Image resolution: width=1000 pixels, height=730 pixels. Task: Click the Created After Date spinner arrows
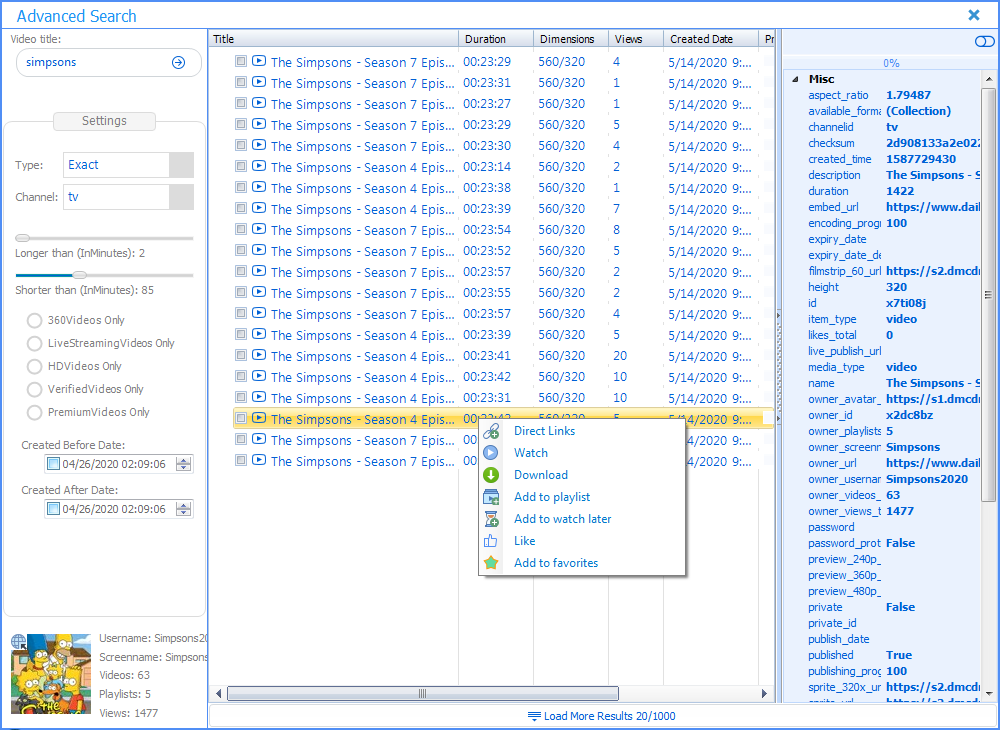tap(184, 509)
